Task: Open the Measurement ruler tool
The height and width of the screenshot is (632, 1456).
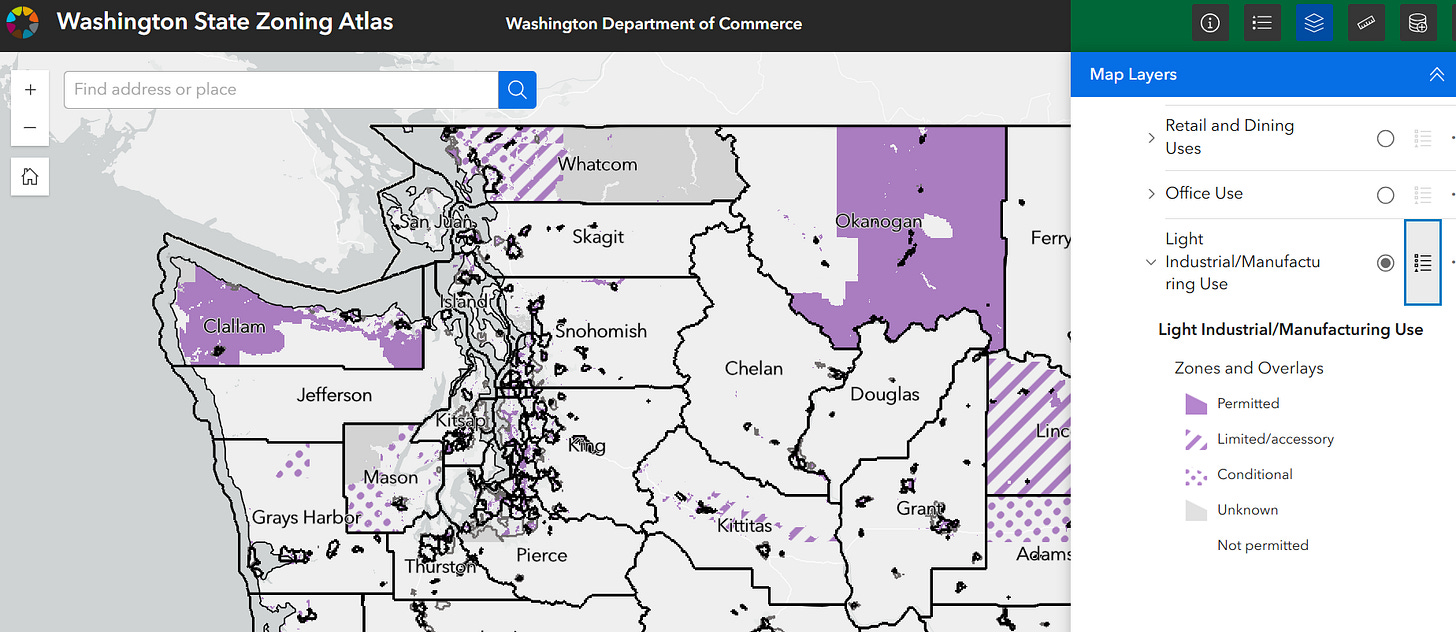Action: 1366,24
